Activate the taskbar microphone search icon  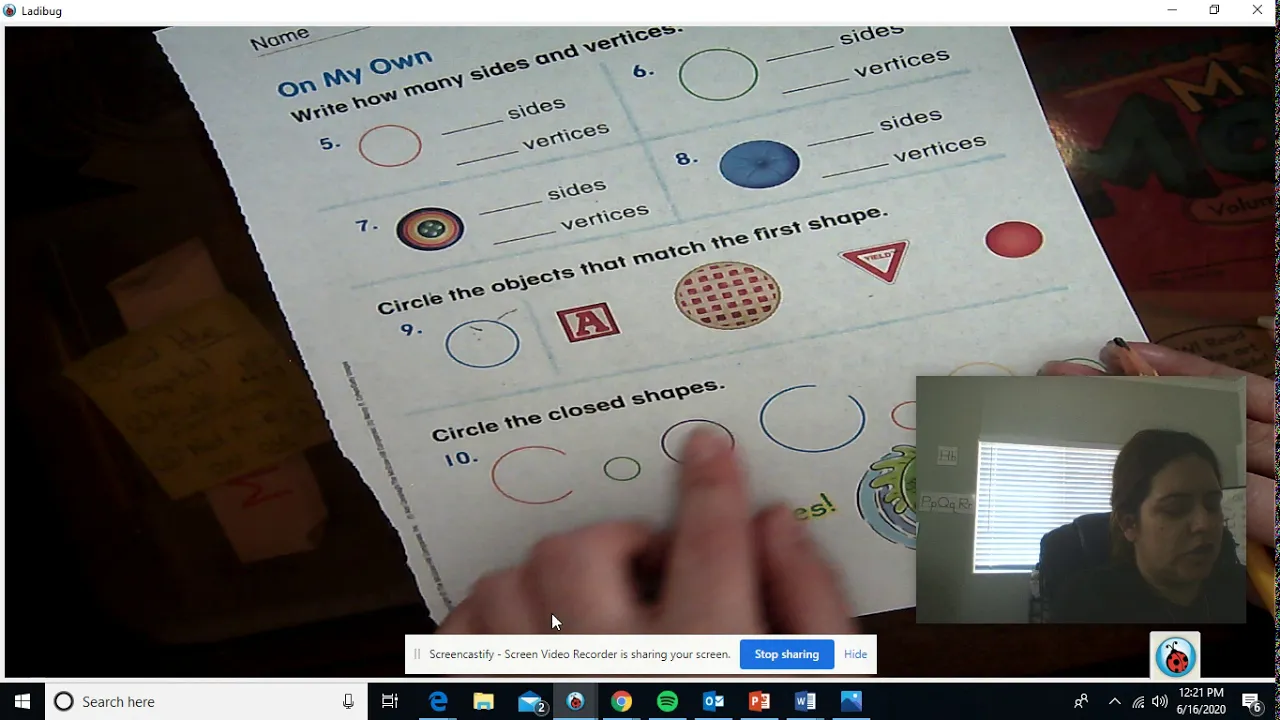[348, 701]
